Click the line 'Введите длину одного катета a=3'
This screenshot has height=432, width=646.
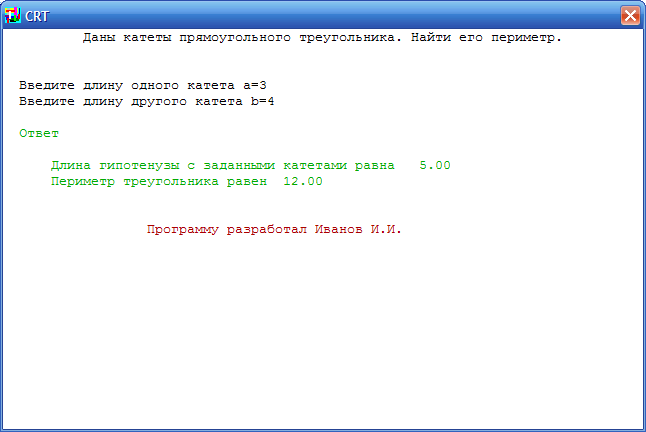pos(143,86)
